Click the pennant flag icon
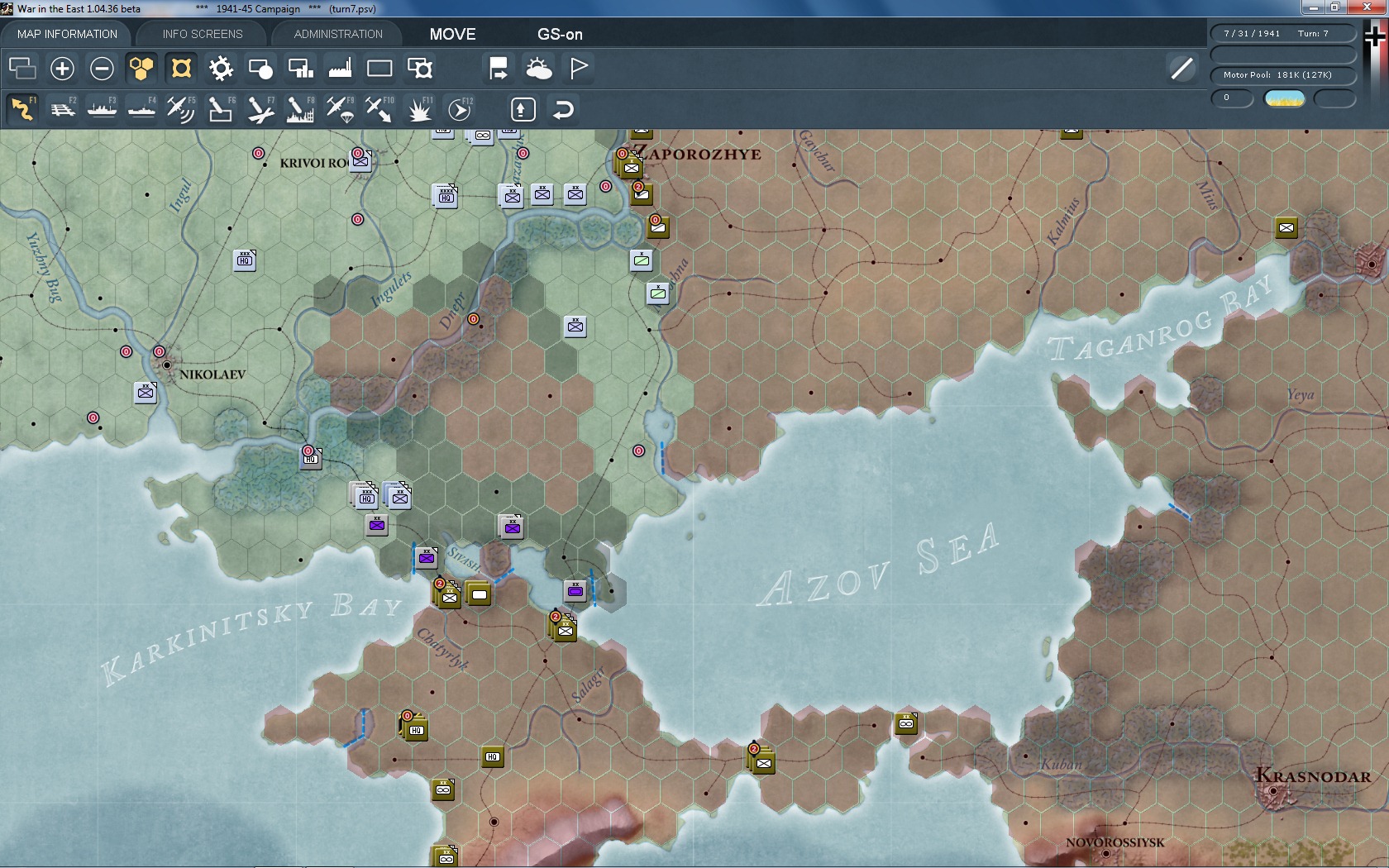The image size is (1389, 868). click(578, 69)
